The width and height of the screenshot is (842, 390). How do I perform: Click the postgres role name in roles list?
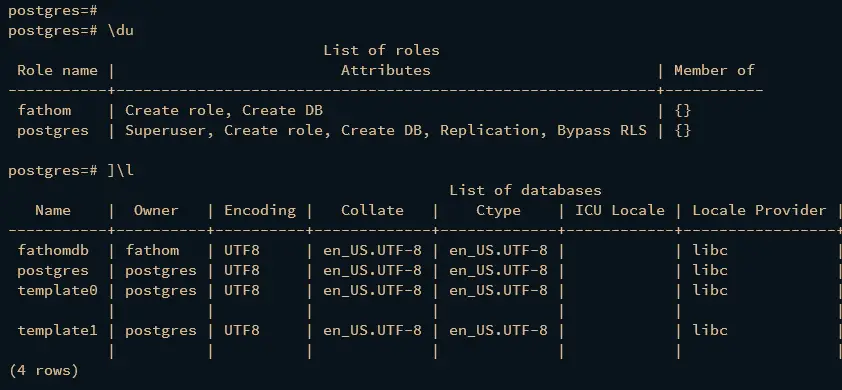[x=53, y=131]
